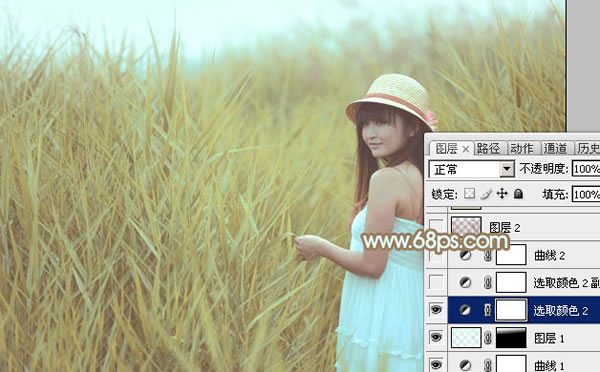Screen dimensions: 600x372
Task: Switch to the 路径 tab
Action: [489, 148]
